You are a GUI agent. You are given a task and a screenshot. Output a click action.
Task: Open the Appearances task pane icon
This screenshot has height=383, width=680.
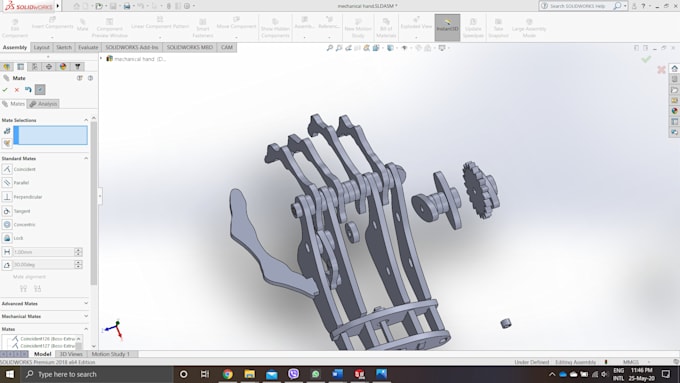[x=674, y=111]
